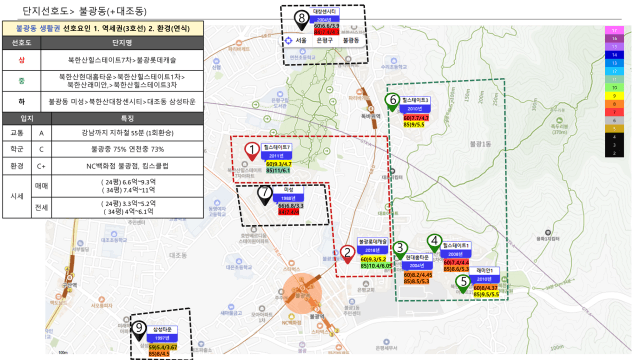This screenshot has width=640, height=360.
Task: Click the orange 불광역 station circle
Action: (302, 293)
